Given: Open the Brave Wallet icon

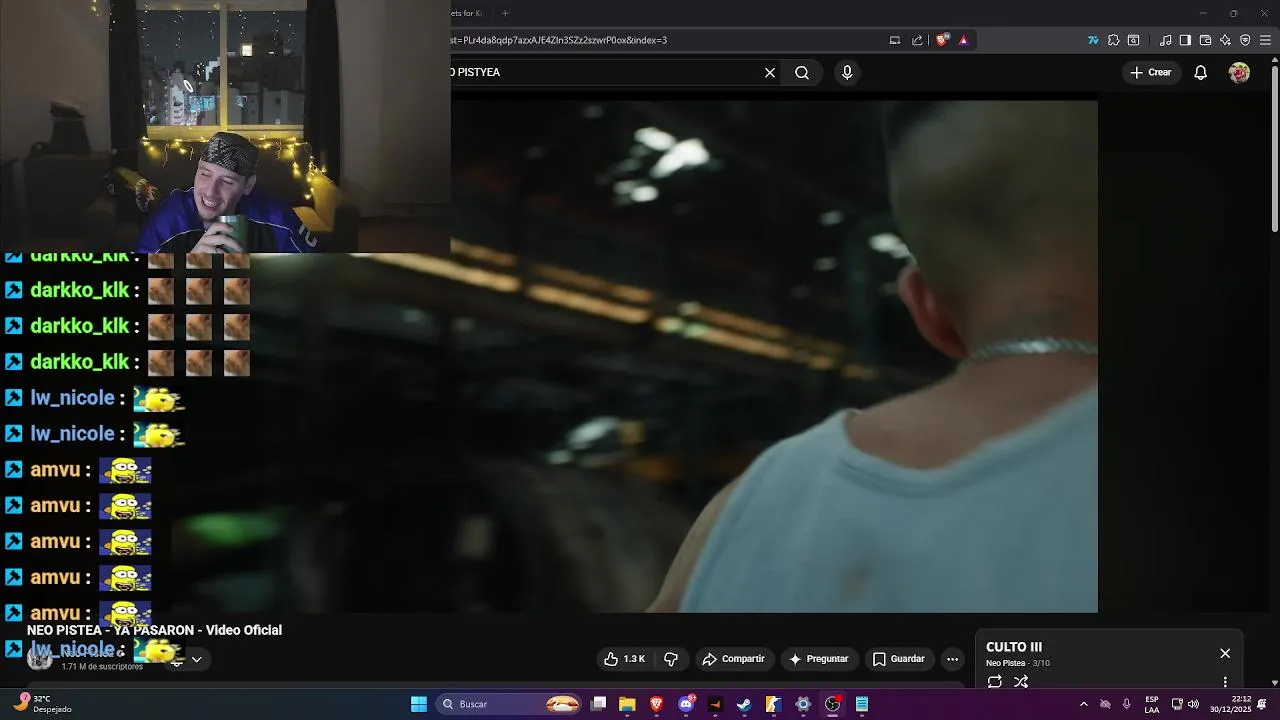Looking at the screenshot, I should click(x=1205, y=40).
